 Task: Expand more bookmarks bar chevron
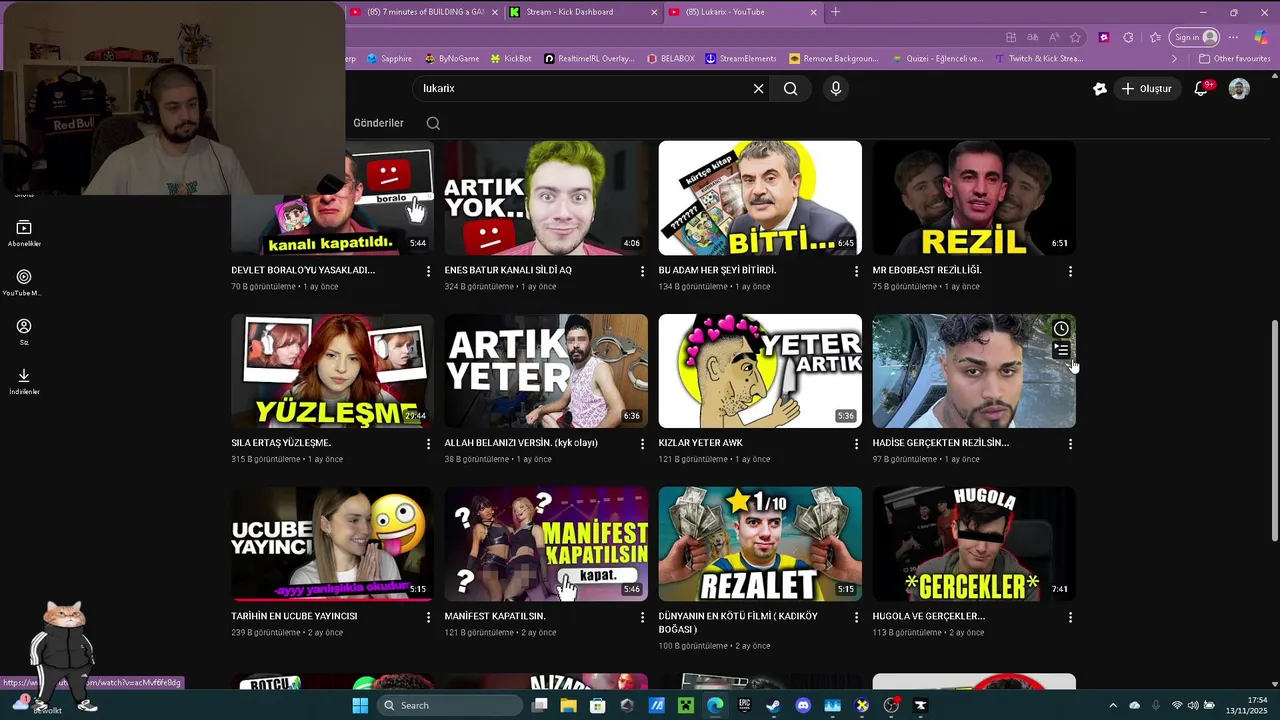point(1174,58)
